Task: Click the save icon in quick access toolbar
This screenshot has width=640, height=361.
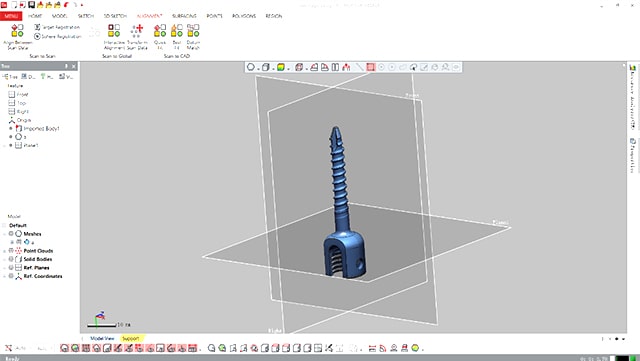Action: click(31, 5)
